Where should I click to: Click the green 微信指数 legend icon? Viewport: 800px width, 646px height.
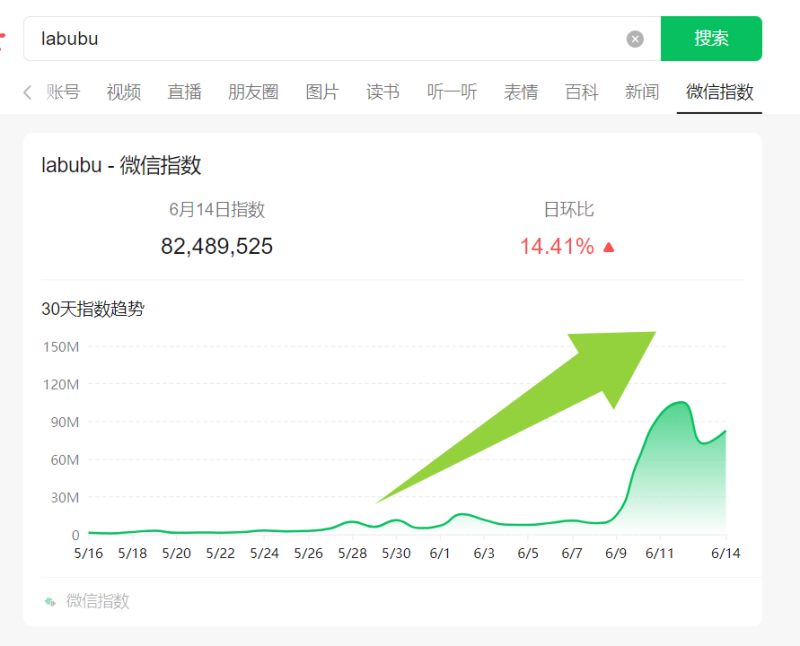click(48, 601)
